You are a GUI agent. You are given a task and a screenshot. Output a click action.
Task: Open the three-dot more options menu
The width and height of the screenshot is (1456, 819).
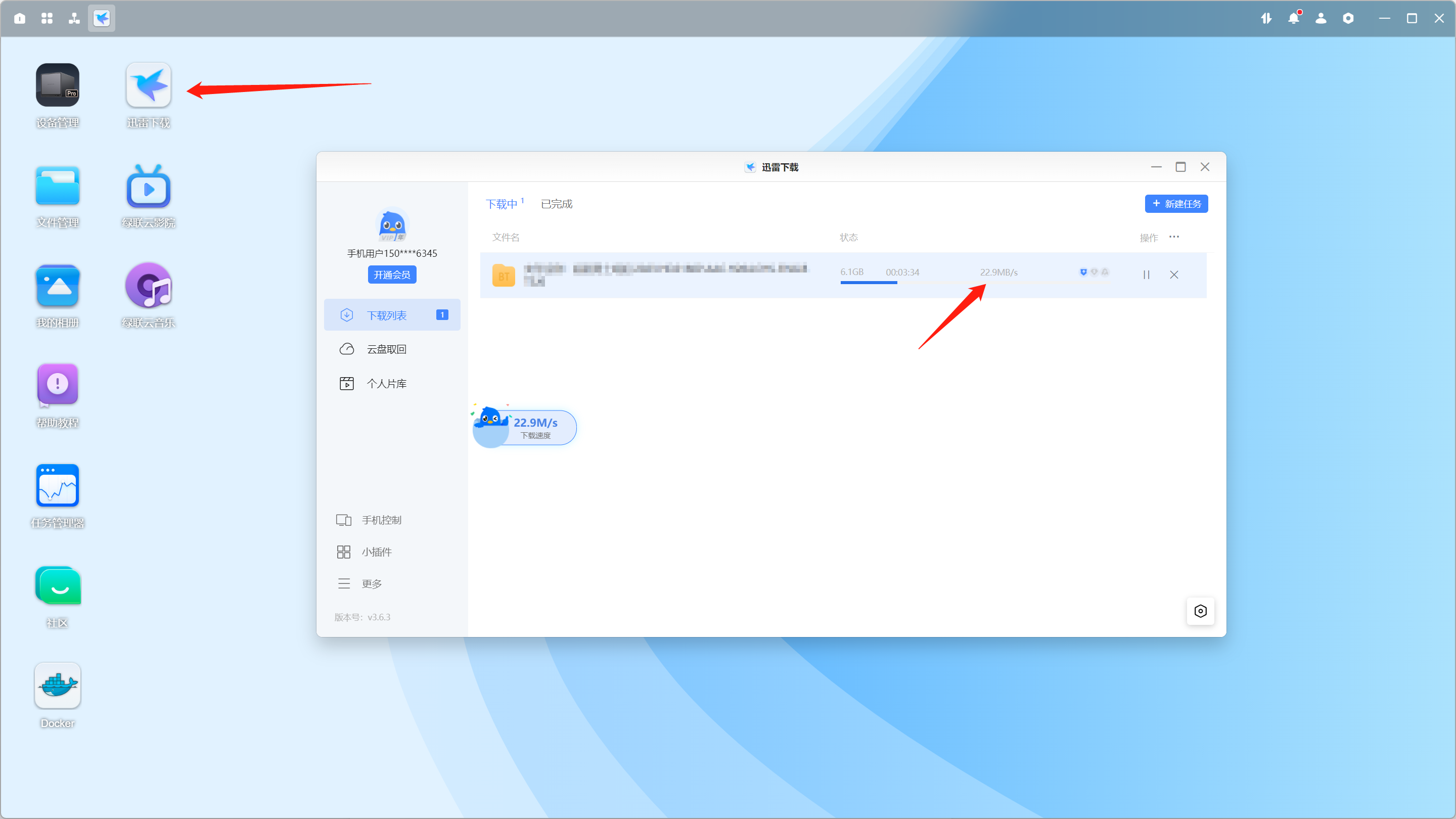click(x=1174, y=237)
